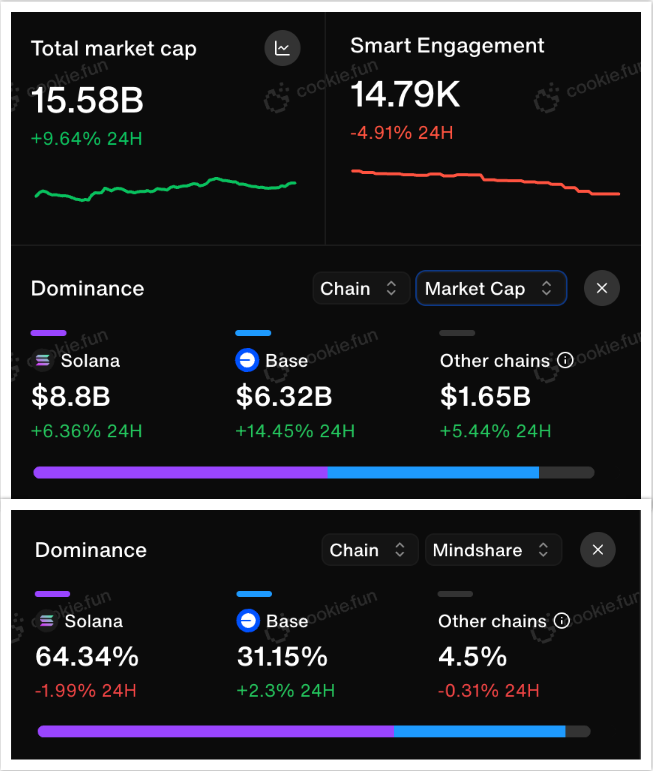Click the red Smart Engagement sparkline
The height and width of the screenshot is (771, 653).
click(x=485, y=181)
